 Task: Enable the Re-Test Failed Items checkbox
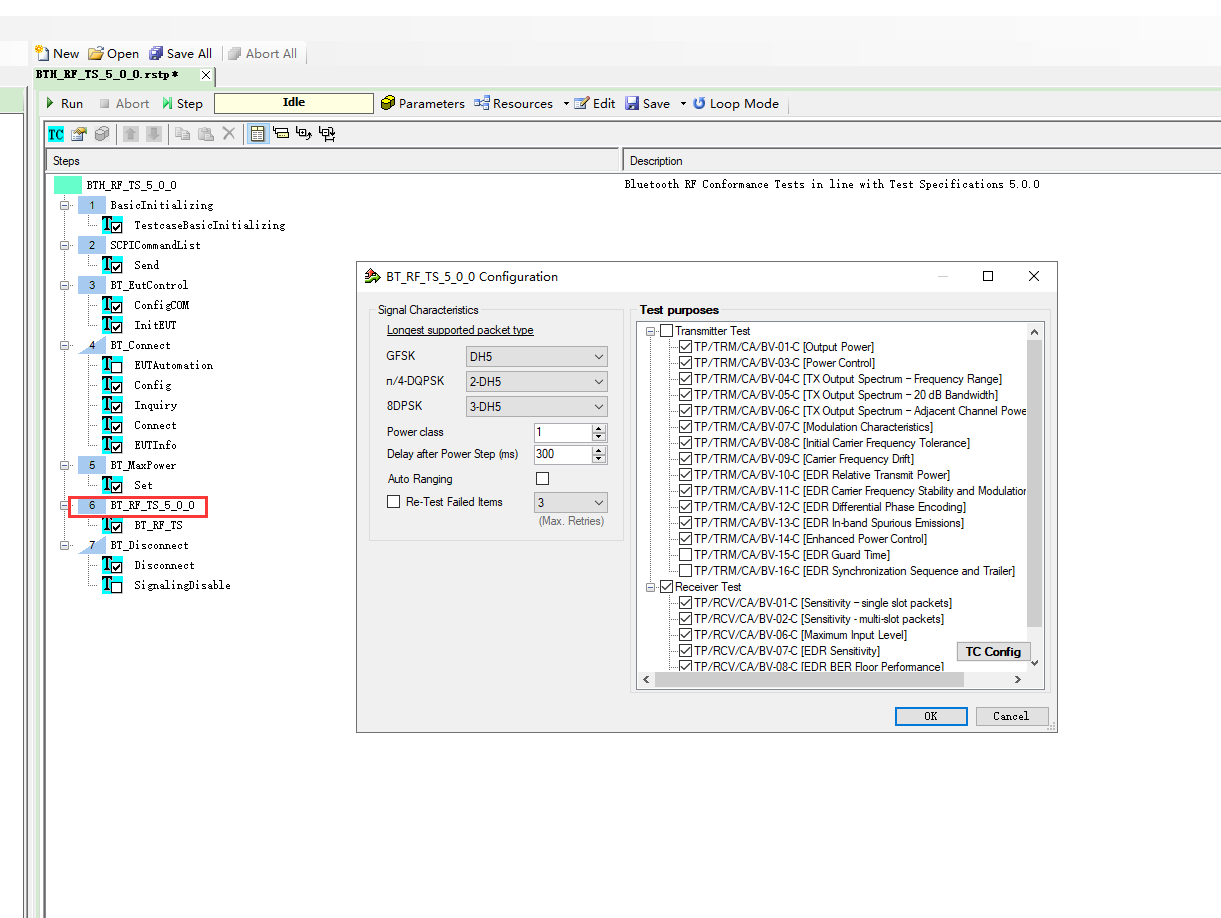394,502
